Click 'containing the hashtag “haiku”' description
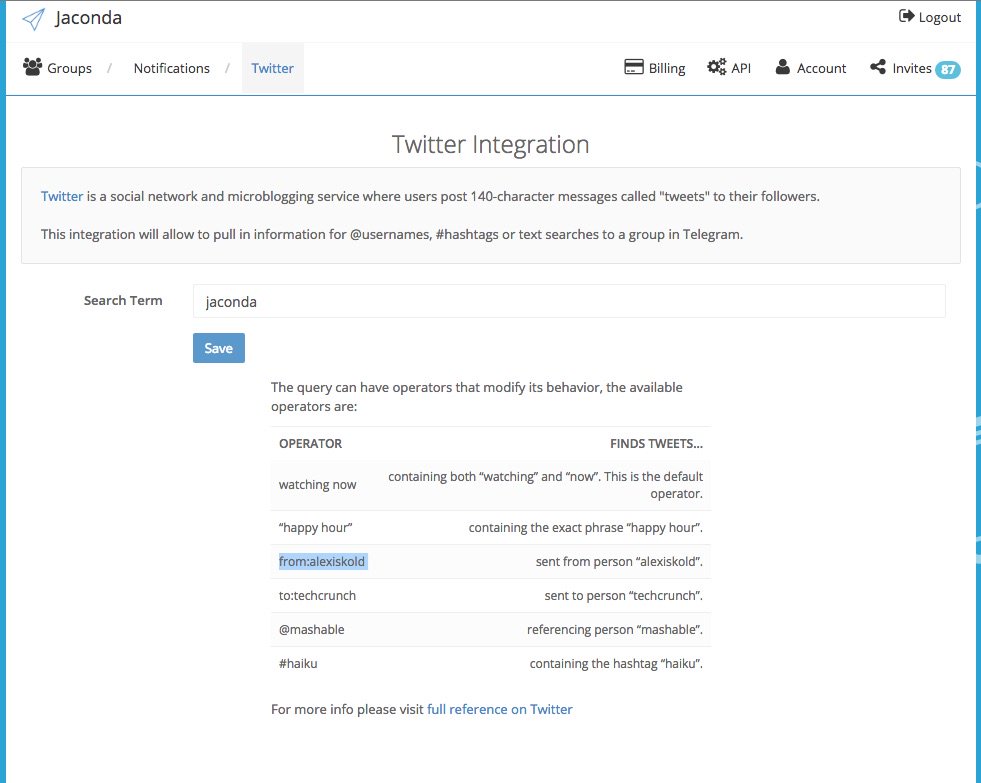The height and width of the screenshot is (783, 981). click(x=616, y=664)
